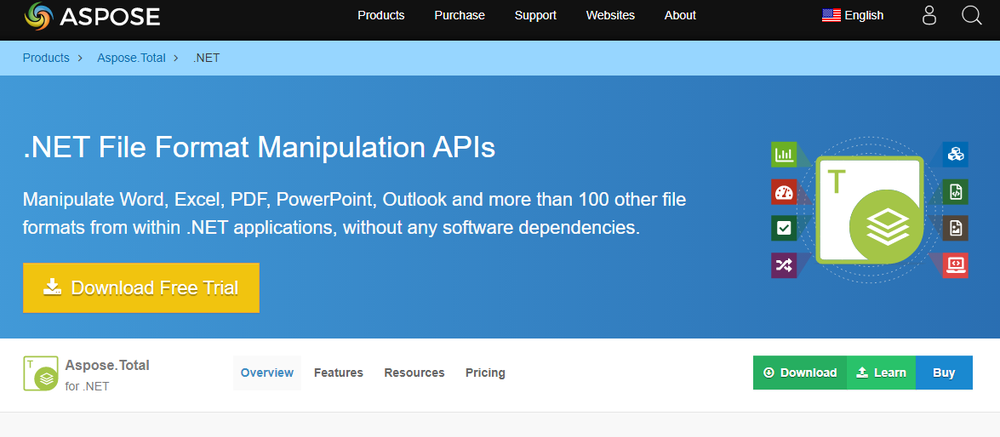Click the green bar chart icon
Screen dimensions: 1000x437
tap(783, 155)
